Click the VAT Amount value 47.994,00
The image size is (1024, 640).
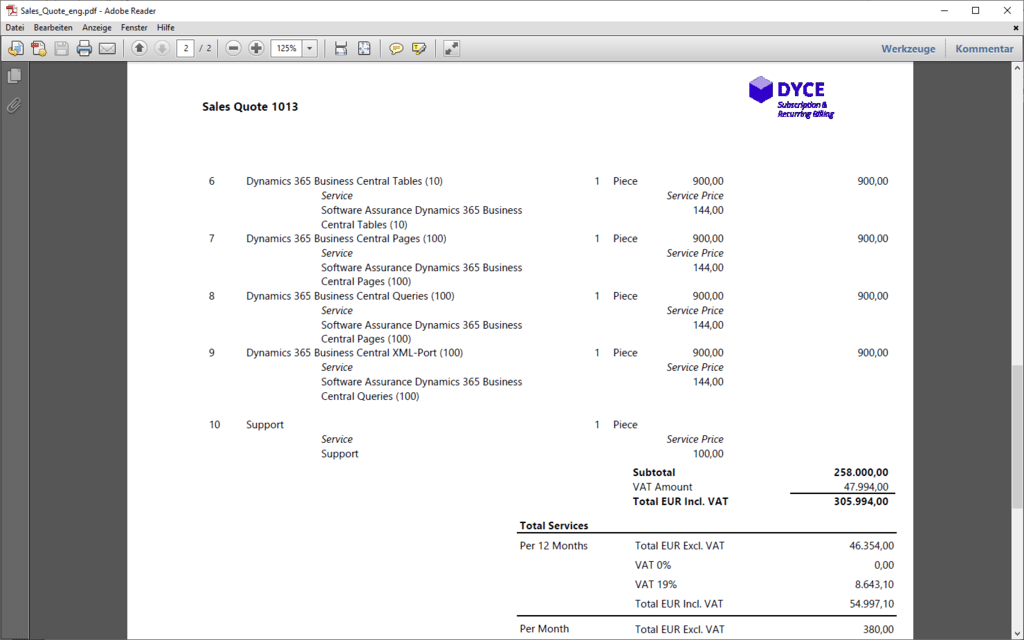pos(865,487)
